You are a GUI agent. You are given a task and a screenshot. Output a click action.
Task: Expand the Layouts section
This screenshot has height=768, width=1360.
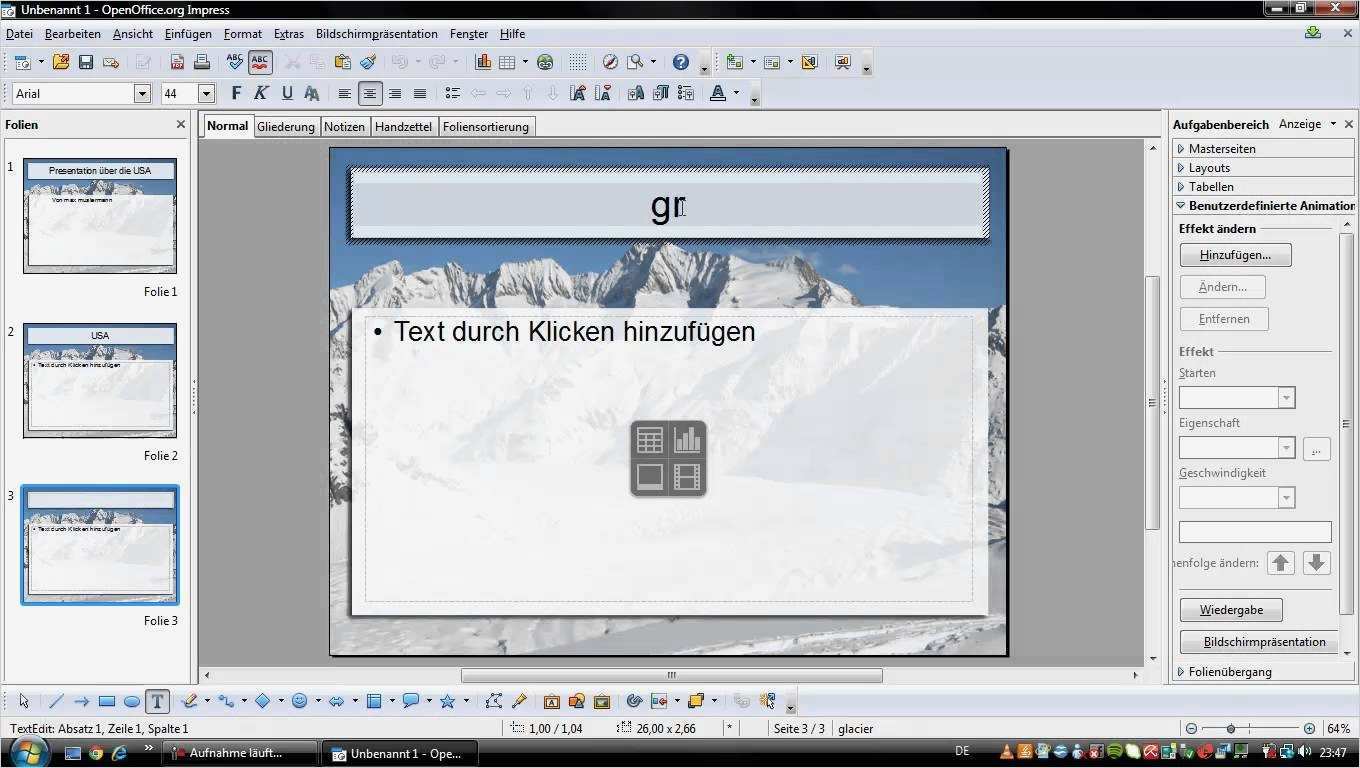click(1264, 168)
